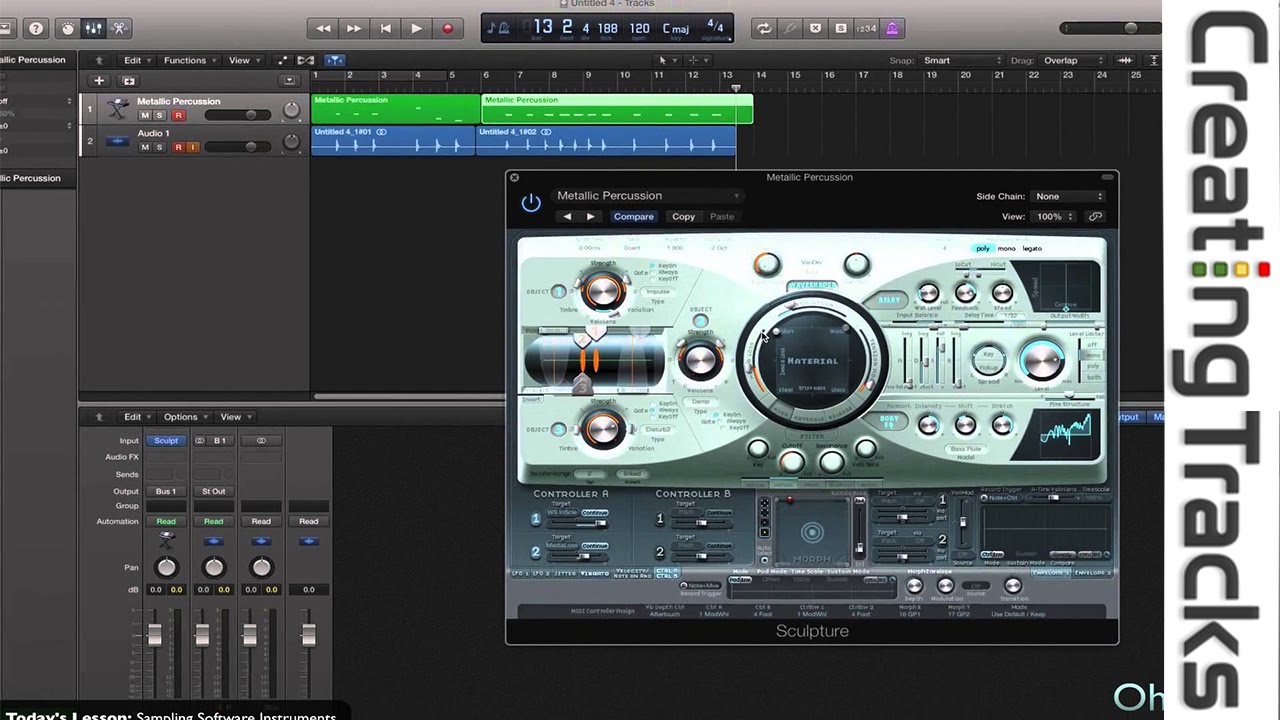Toggle the Sculpture Body EQ button
Viewport: 1280px width, 720px height.
(x=889, y=420)
